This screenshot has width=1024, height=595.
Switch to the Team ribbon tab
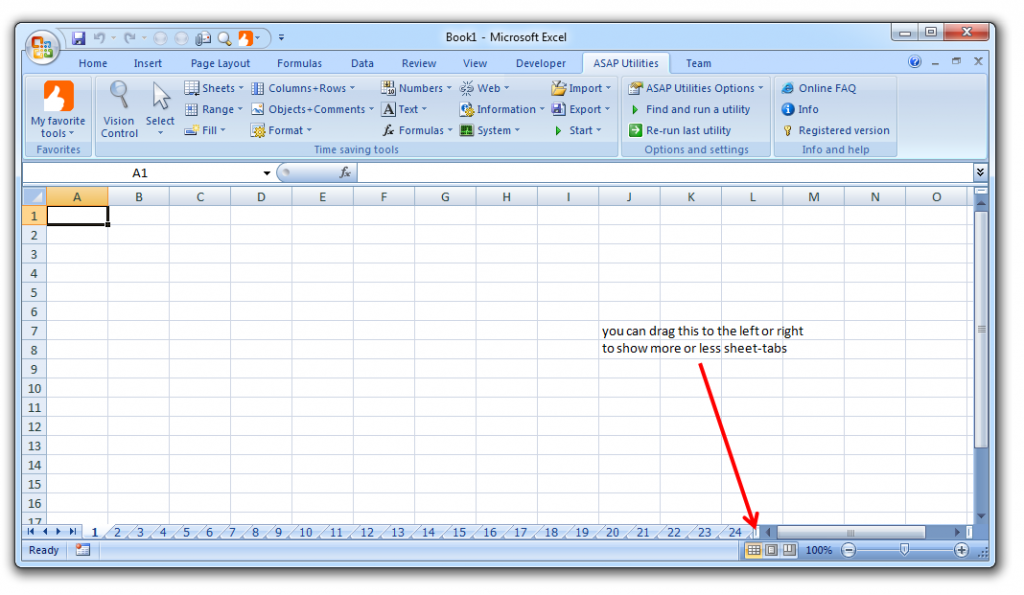click(698, 63)
